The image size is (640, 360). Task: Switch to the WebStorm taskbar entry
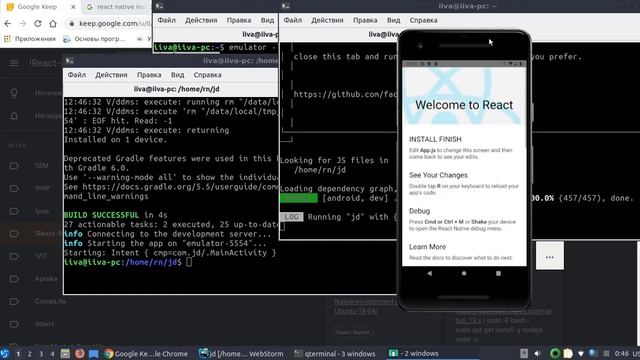241,353
